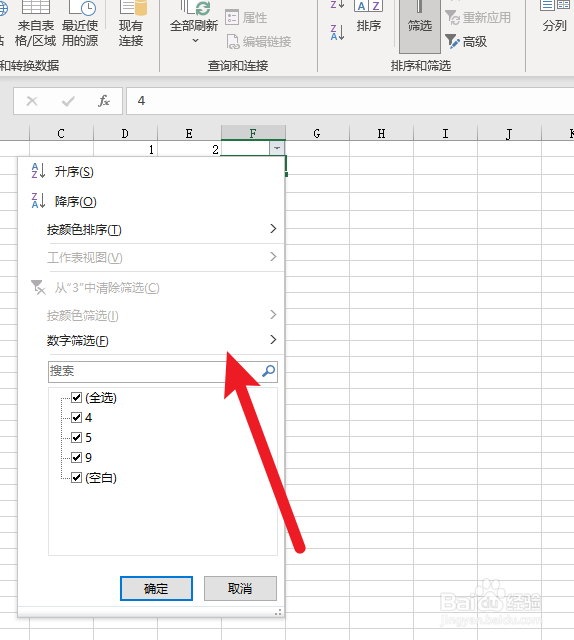The width and height of the screenshot is (574, 640).
Task: Uncheck the value 5 checkbox
Action: point(76,437)
